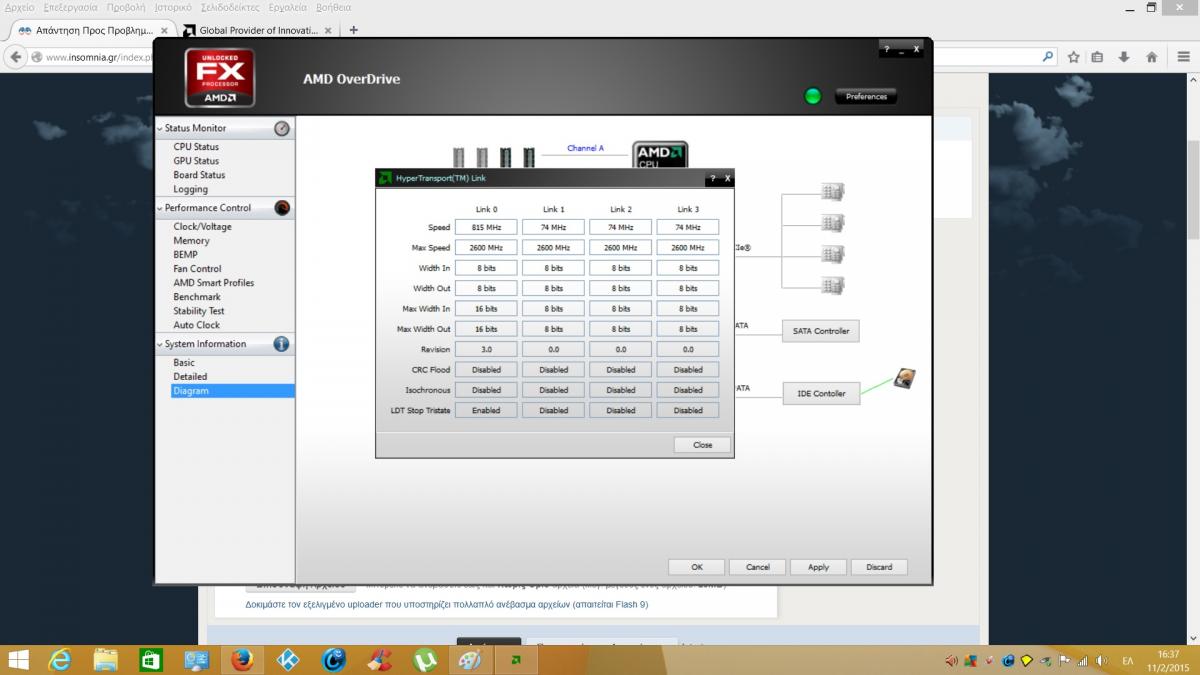The height and width of the screenshot is (675, 1200).
Task: Click search magnifier in Firefox search box
Action: [1048, 57]
